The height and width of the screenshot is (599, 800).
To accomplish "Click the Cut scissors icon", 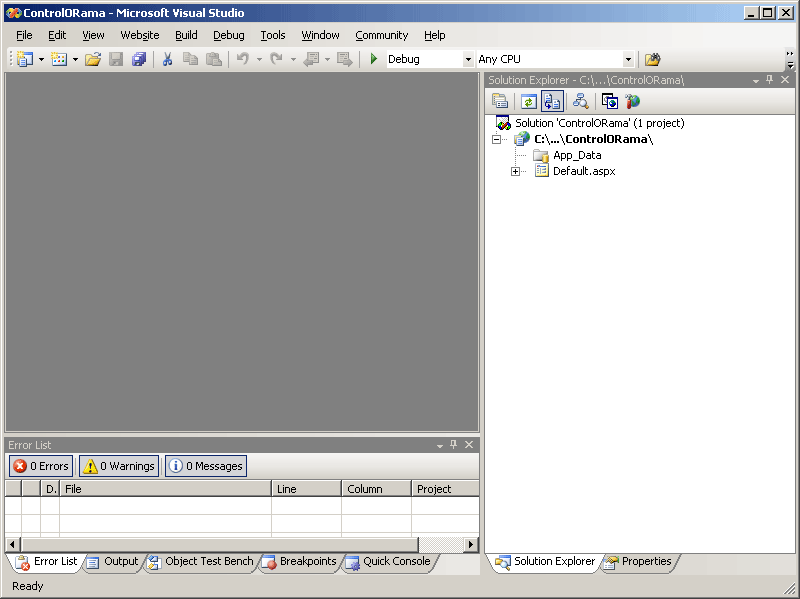I will 167,60.
